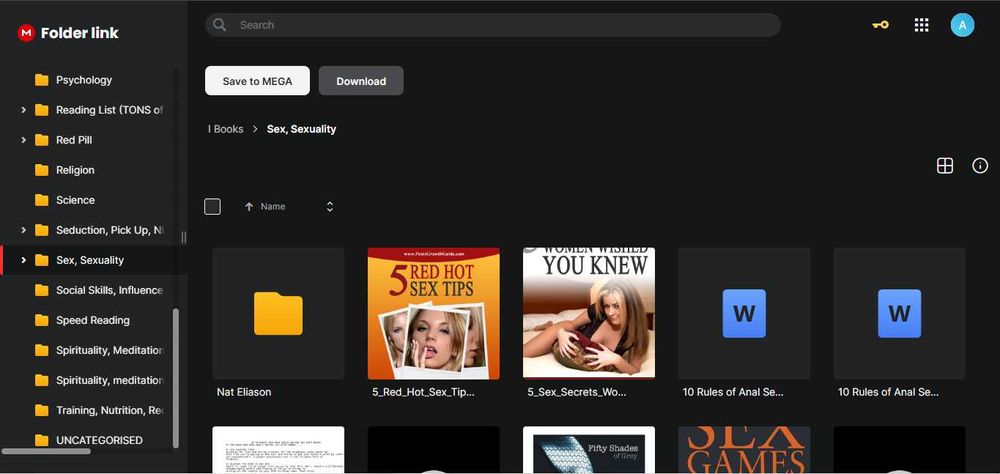This screenshot has width=1000, height=474.
Task: Sort by the Name column header
Action: coord(273,207)
